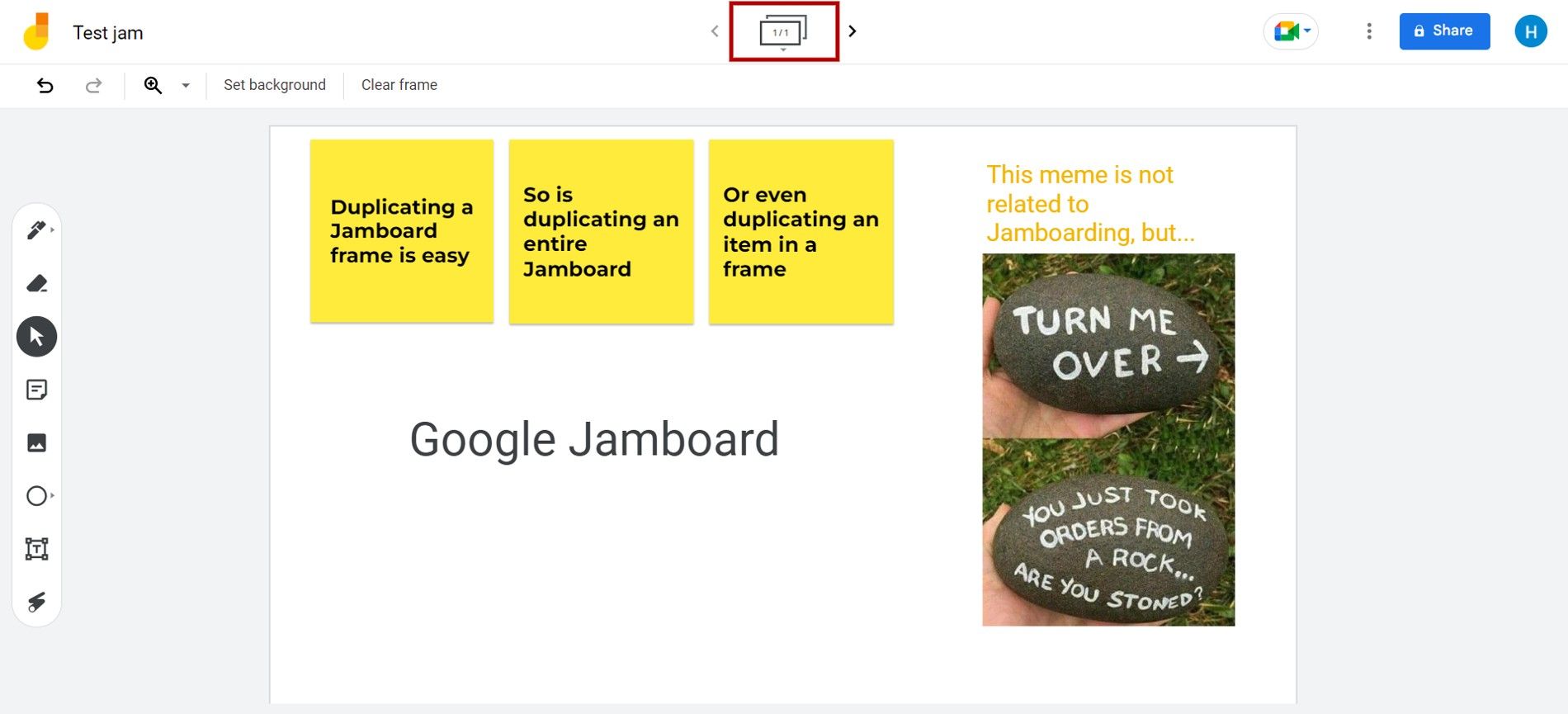Go to the next frame arrow

[x=852, y=31]
